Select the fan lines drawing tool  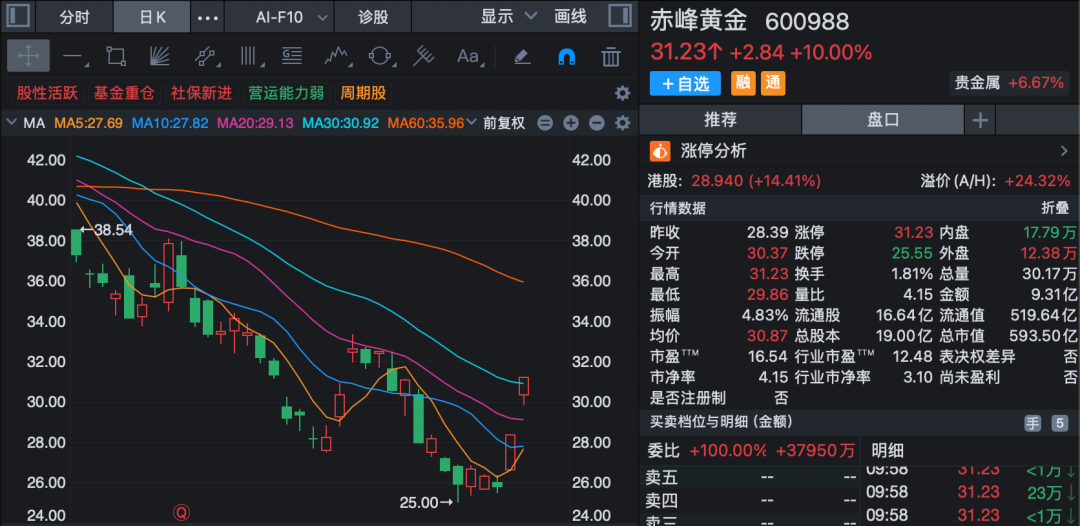coord(160,56)
